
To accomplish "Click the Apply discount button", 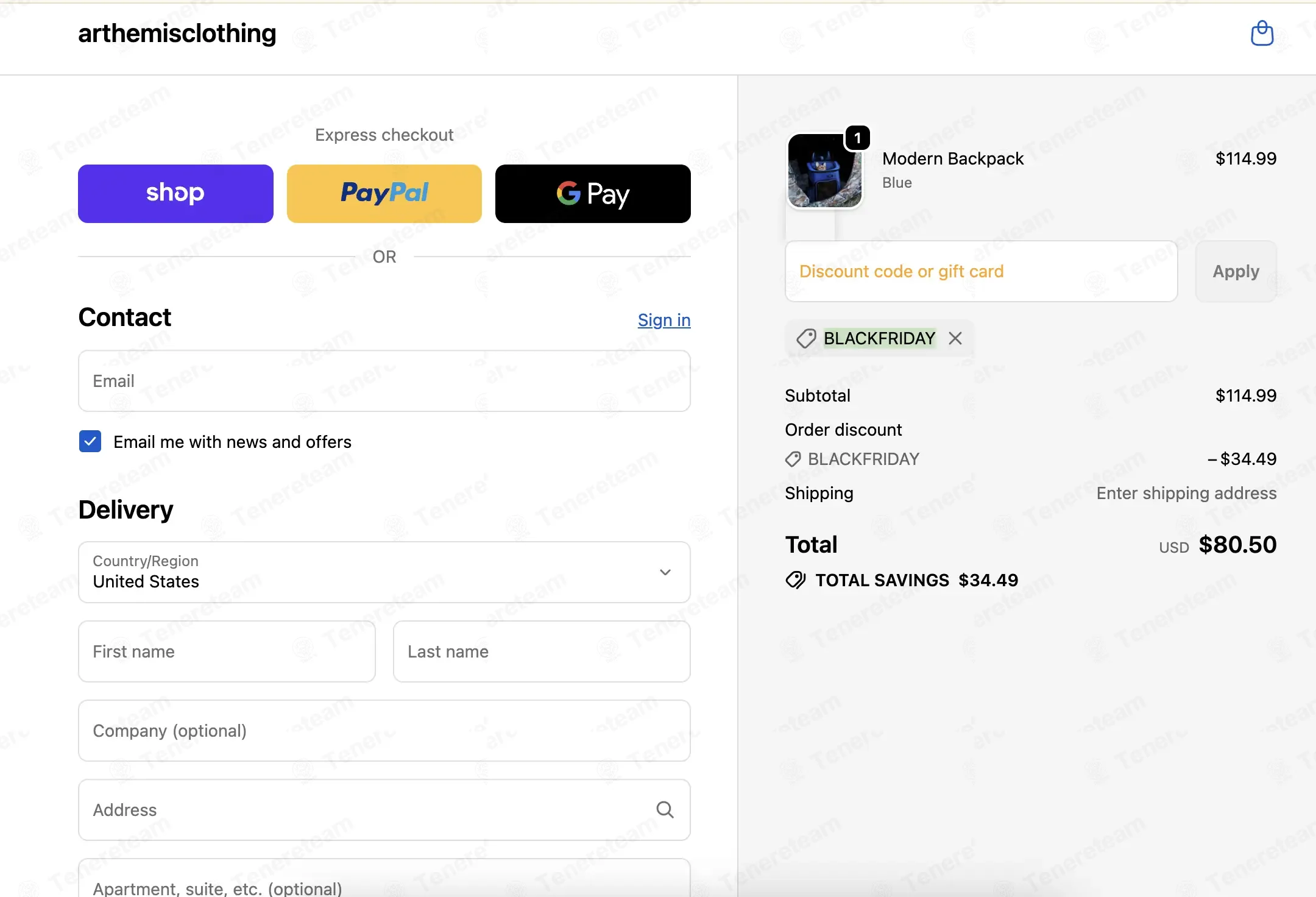I will pyautogui.click(x=1236, y=271).
